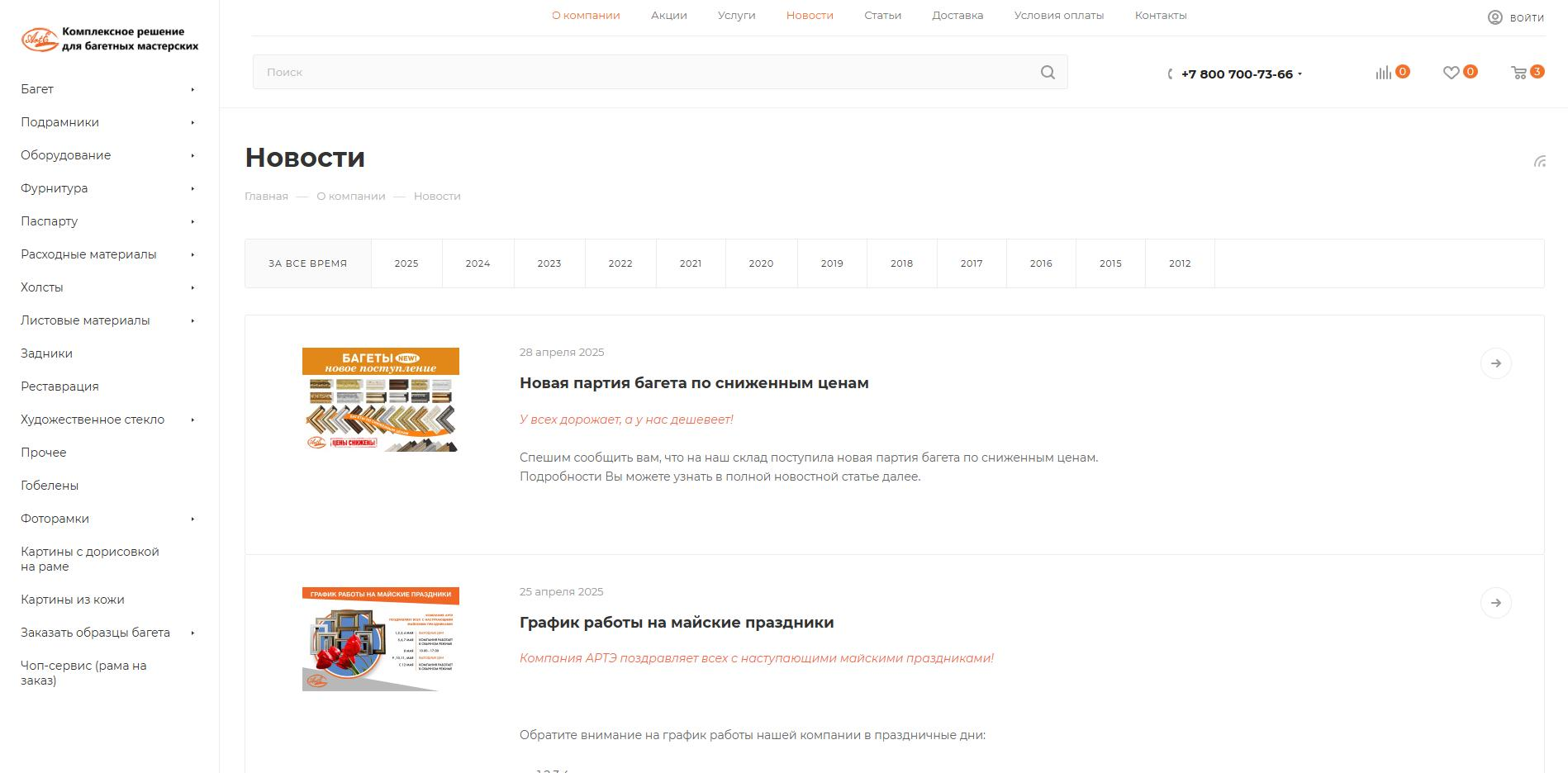Click the майские праздники schedule thumbnail
1568x773 pixels.
tap(381, 639)
